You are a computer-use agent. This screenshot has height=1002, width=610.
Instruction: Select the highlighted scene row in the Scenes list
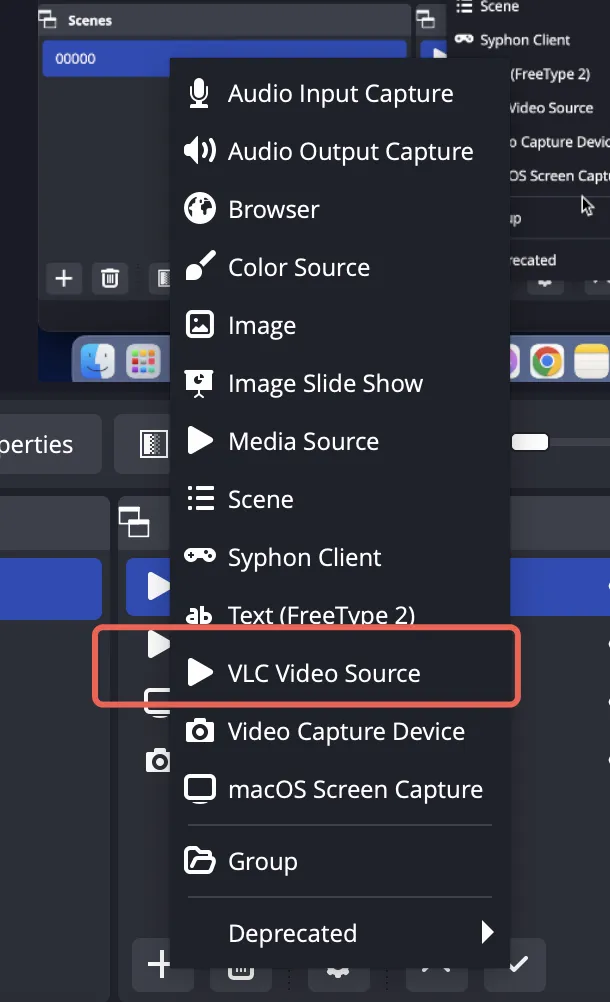51,589
